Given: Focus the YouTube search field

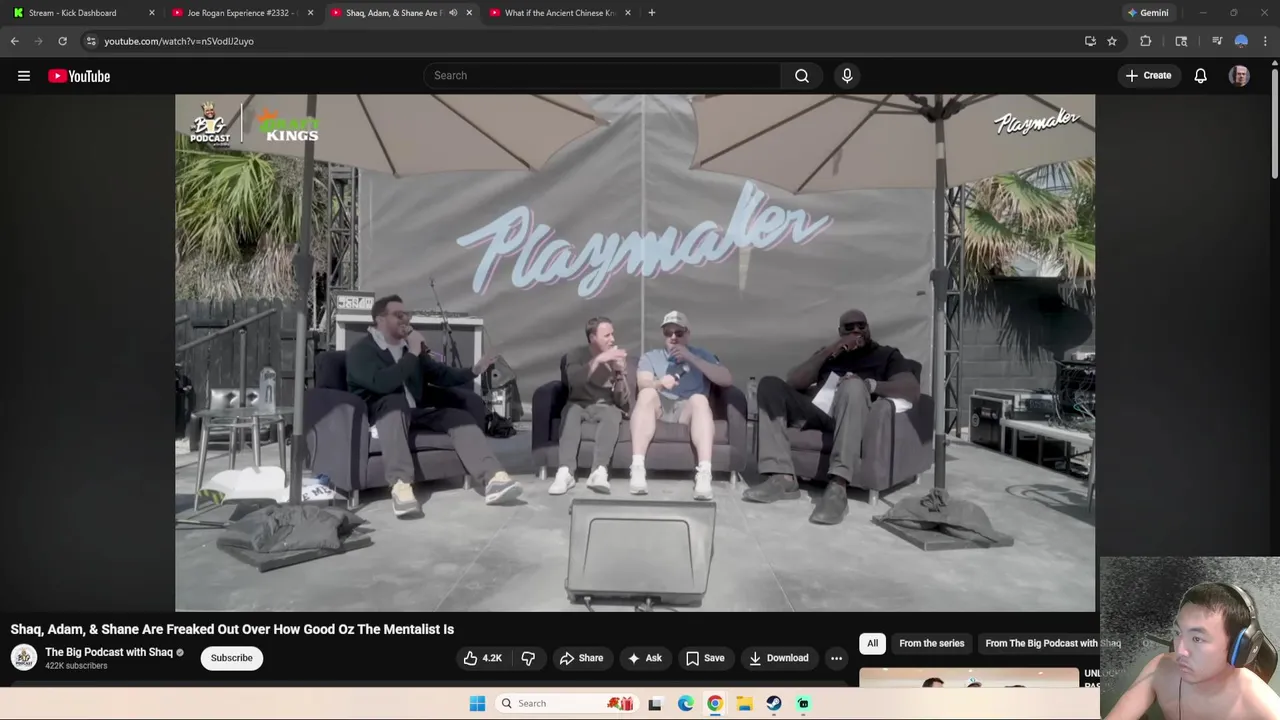Looking at the screenshot, I should pos(603,76).
